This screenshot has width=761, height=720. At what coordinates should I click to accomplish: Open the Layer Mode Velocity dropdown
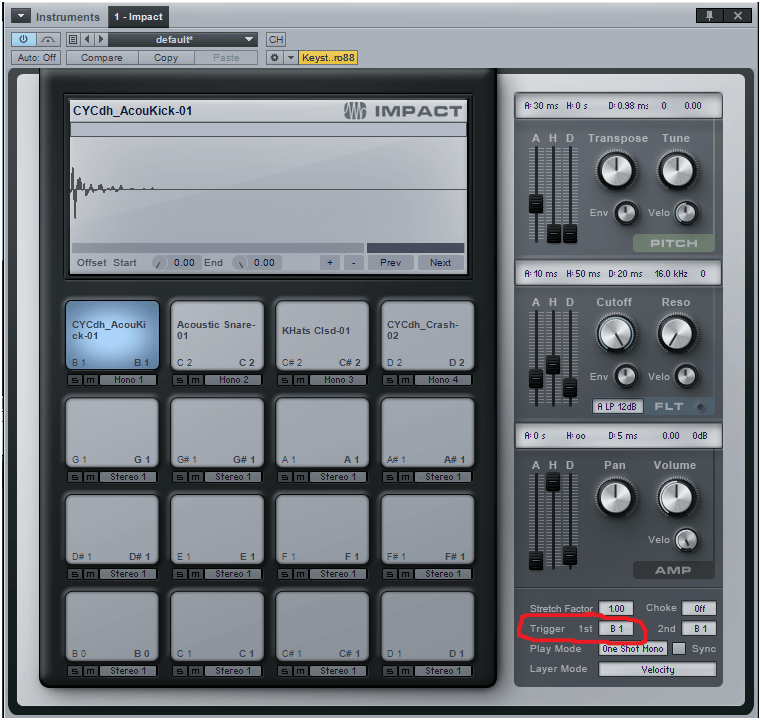658,669
